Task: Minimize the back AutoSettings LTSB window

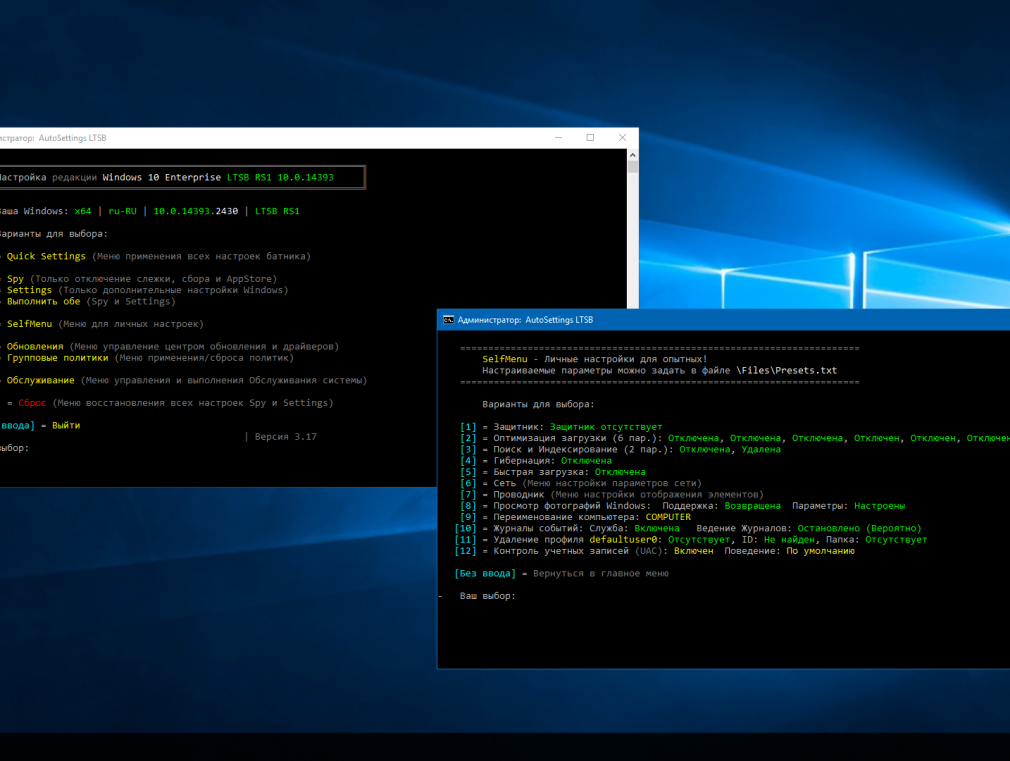Action: click(x=558, y=137)
